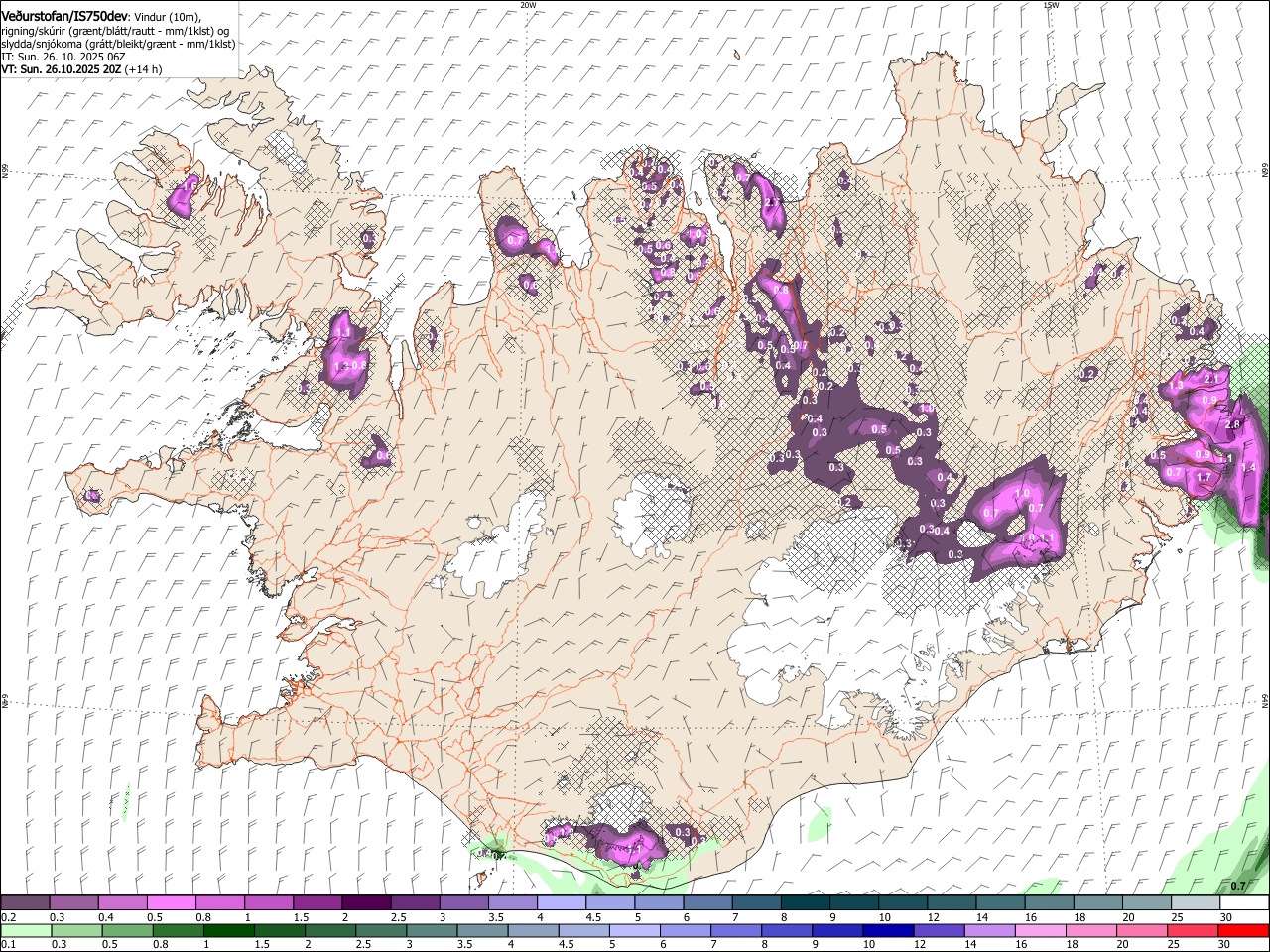
Task: Pick upper legend swatch starting at 7
Action: tap(755, 903)
